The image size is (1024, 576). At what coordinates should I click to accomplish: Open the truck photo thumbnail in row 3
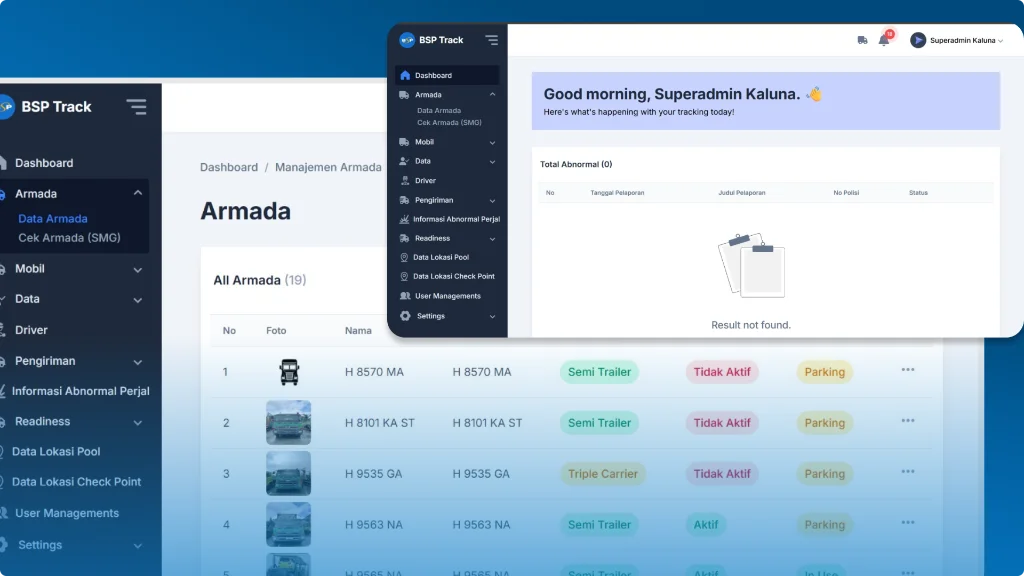click(289, 473)
